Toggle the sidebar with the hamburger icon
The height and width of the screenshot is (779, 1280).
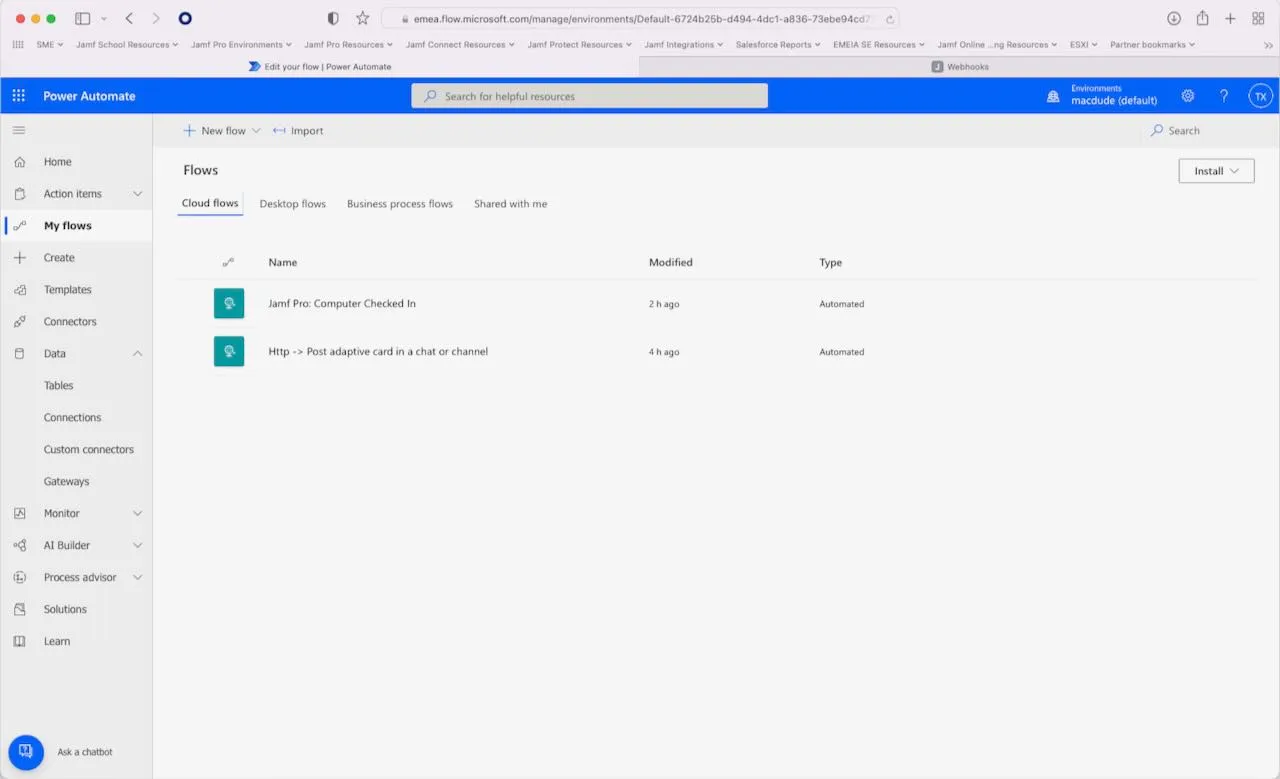pos(18,129)
